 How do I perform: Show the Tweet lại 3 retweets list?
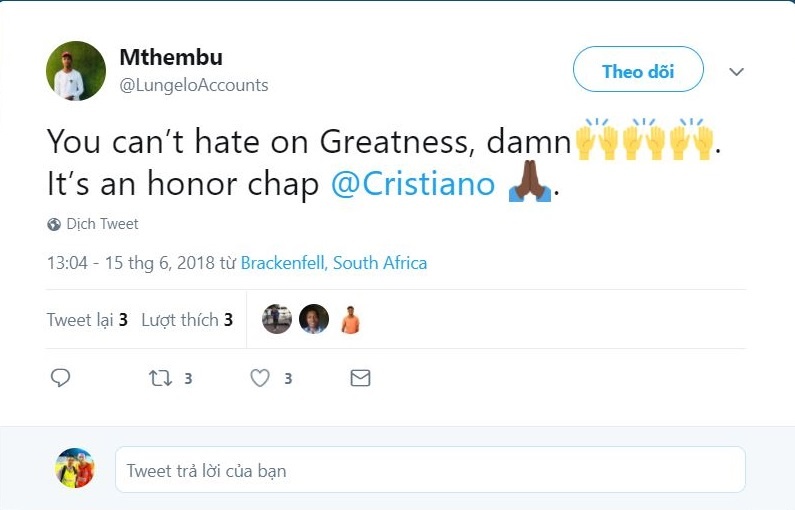87,320
